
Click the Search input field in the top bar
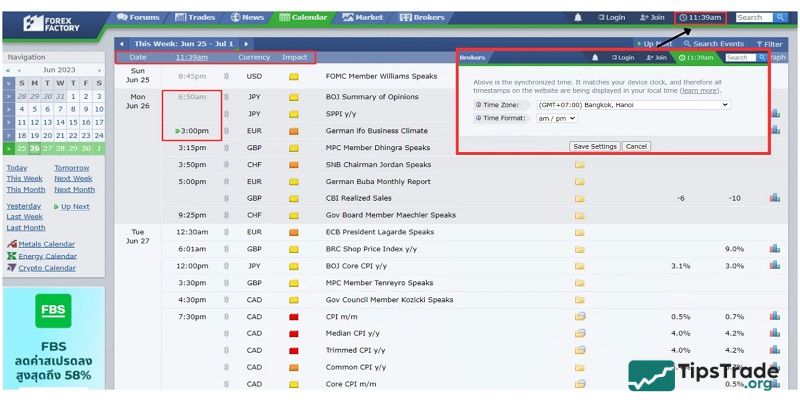click(754, 18)
